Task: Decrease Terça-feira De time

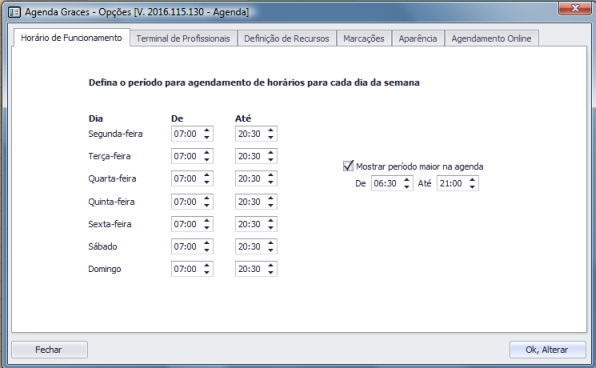Action: (x=206, y=160)
